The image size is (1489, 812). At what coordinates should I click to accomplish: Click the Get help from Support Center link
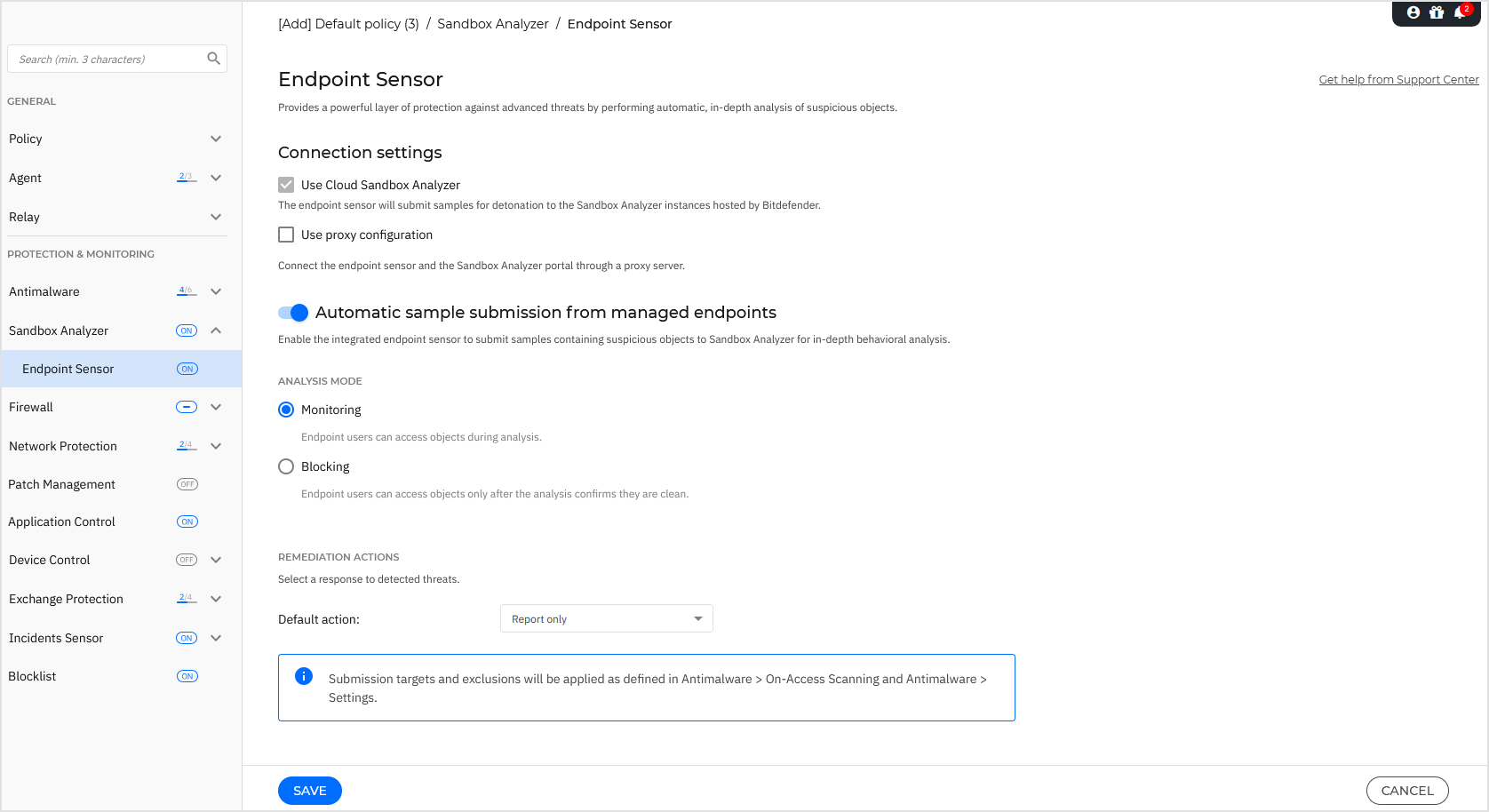1398,79
